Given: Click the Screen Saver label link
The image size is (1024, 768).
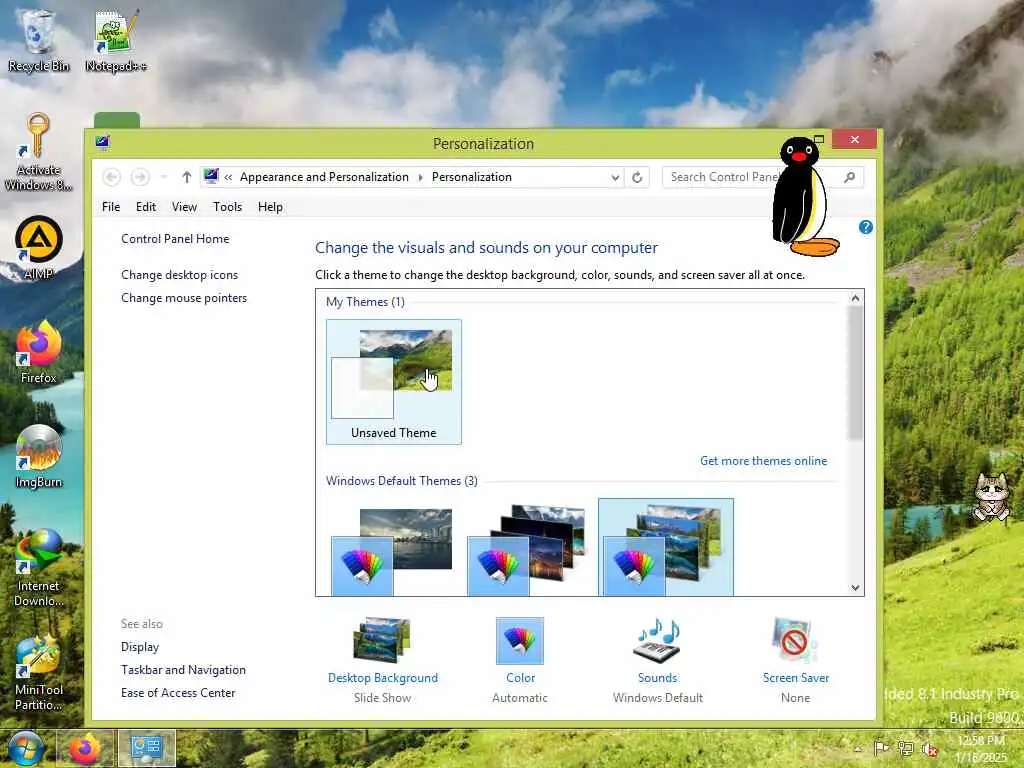Looking at the screenshot, I should click(795, 678).
